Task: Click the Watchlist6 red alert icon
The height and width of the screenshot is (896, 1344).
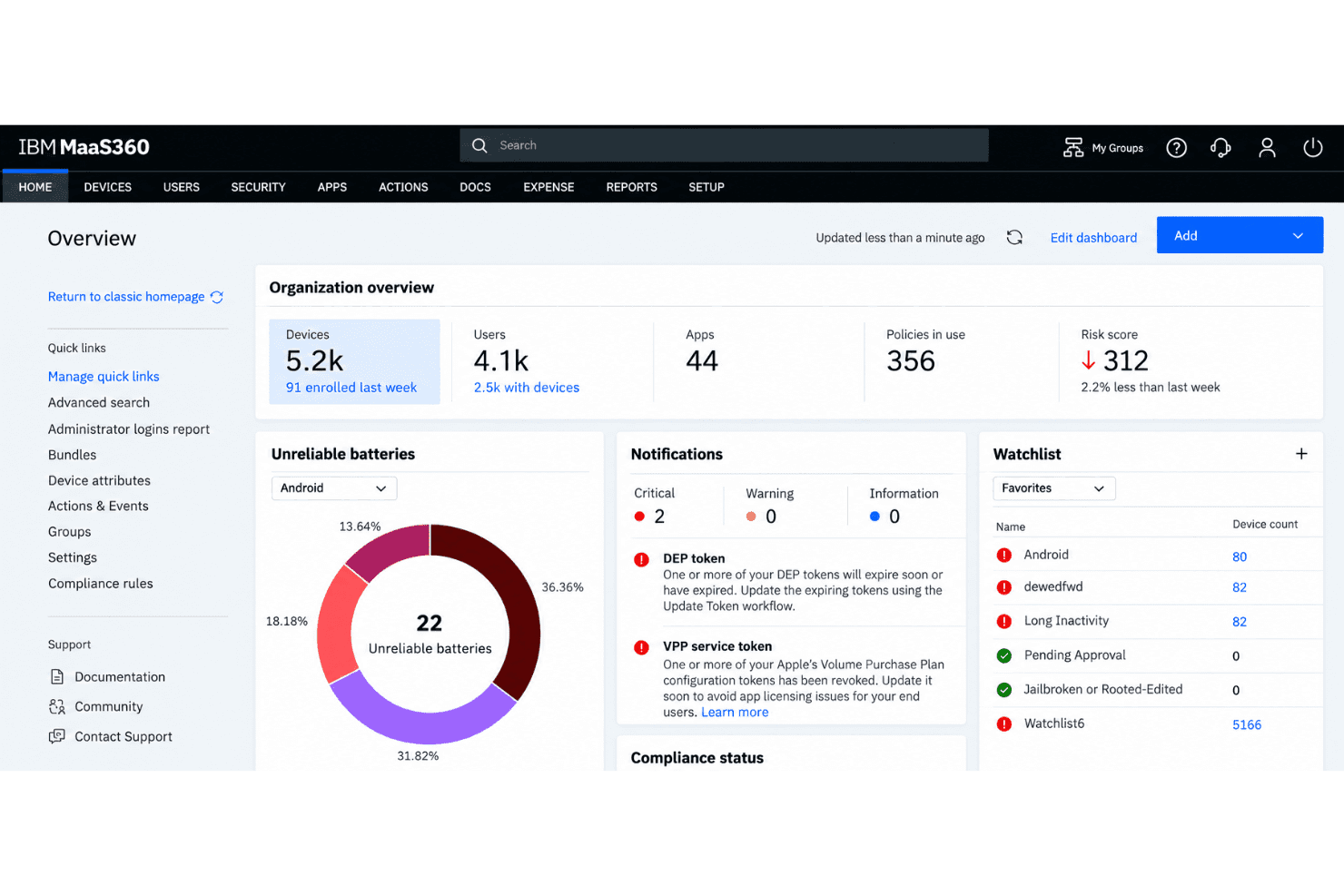Action: 1004,724
